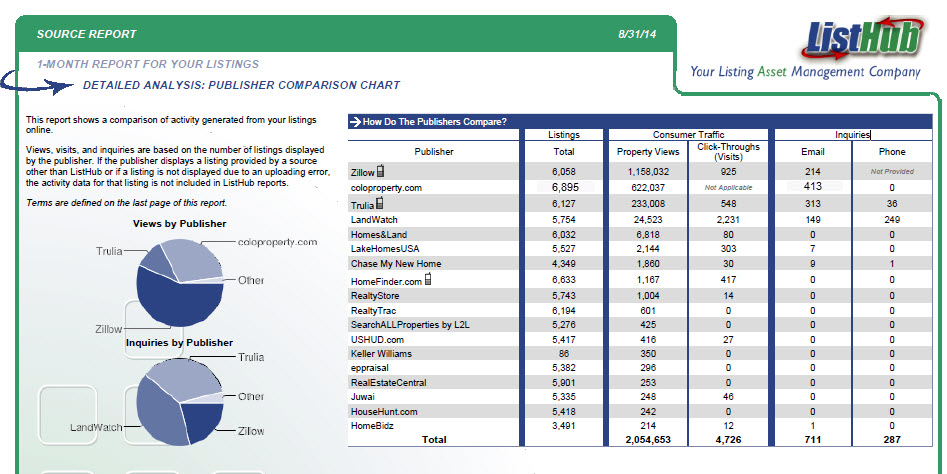947x474 pixels.
Task: Click the arrow before How Do The Publishers Compare
Action: click(x=355, y=122)
